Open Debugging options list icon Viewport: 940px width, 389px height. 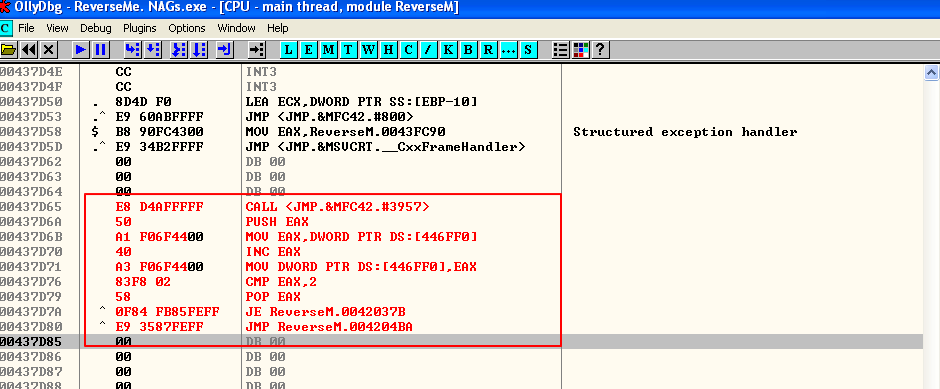(x=561, y=50)
